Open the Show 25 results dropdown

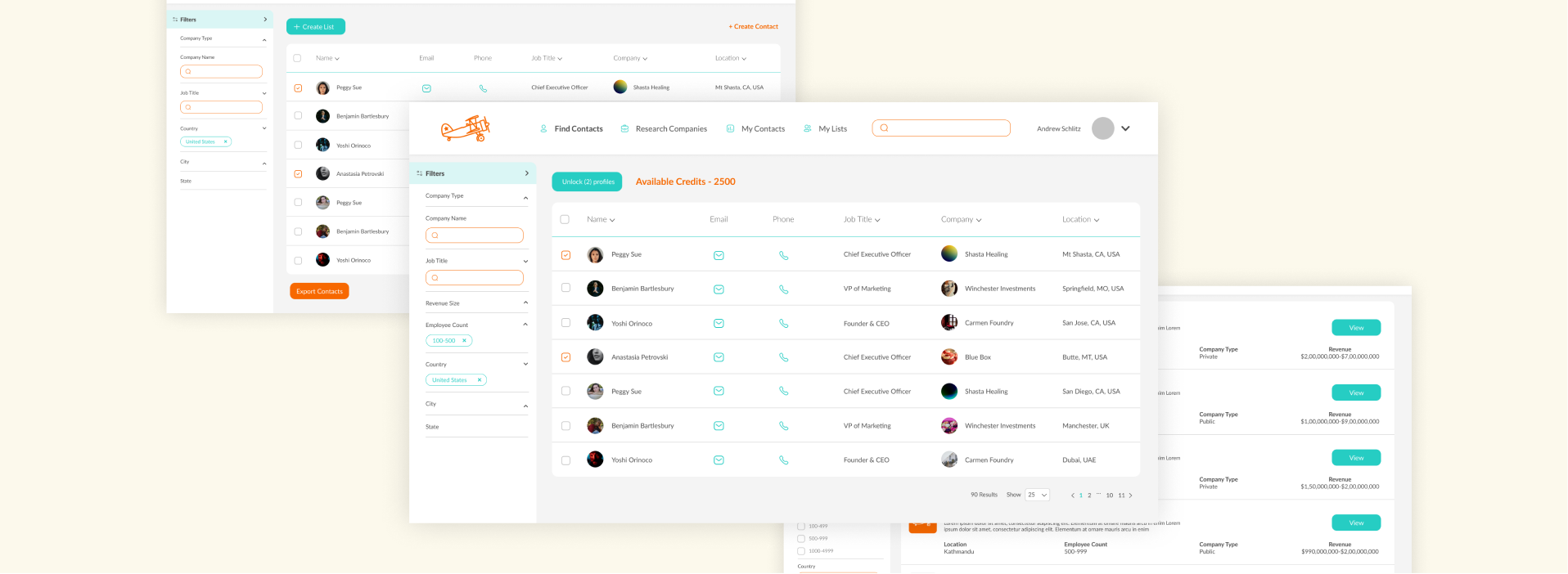tap(1037, 495)
